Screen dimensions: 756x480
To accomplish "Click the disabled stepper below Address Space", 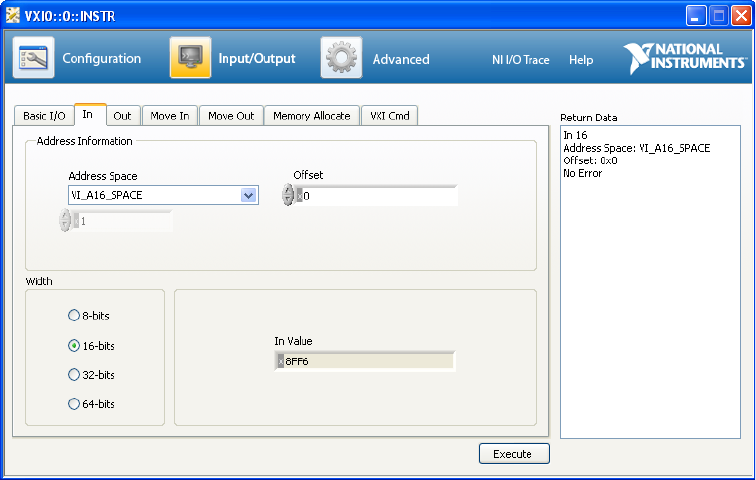I will [65, 220].
